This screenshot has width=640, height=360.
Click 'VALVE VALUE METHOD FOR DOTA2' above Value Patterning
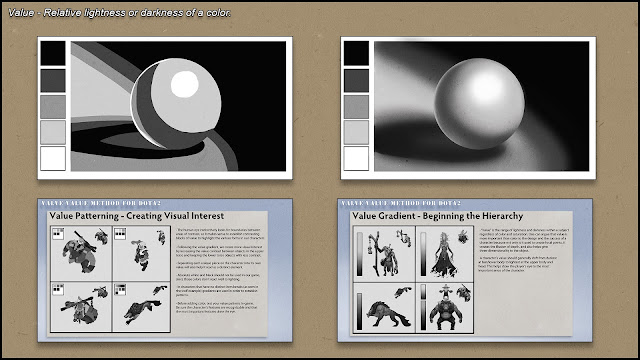click(101, 203)
